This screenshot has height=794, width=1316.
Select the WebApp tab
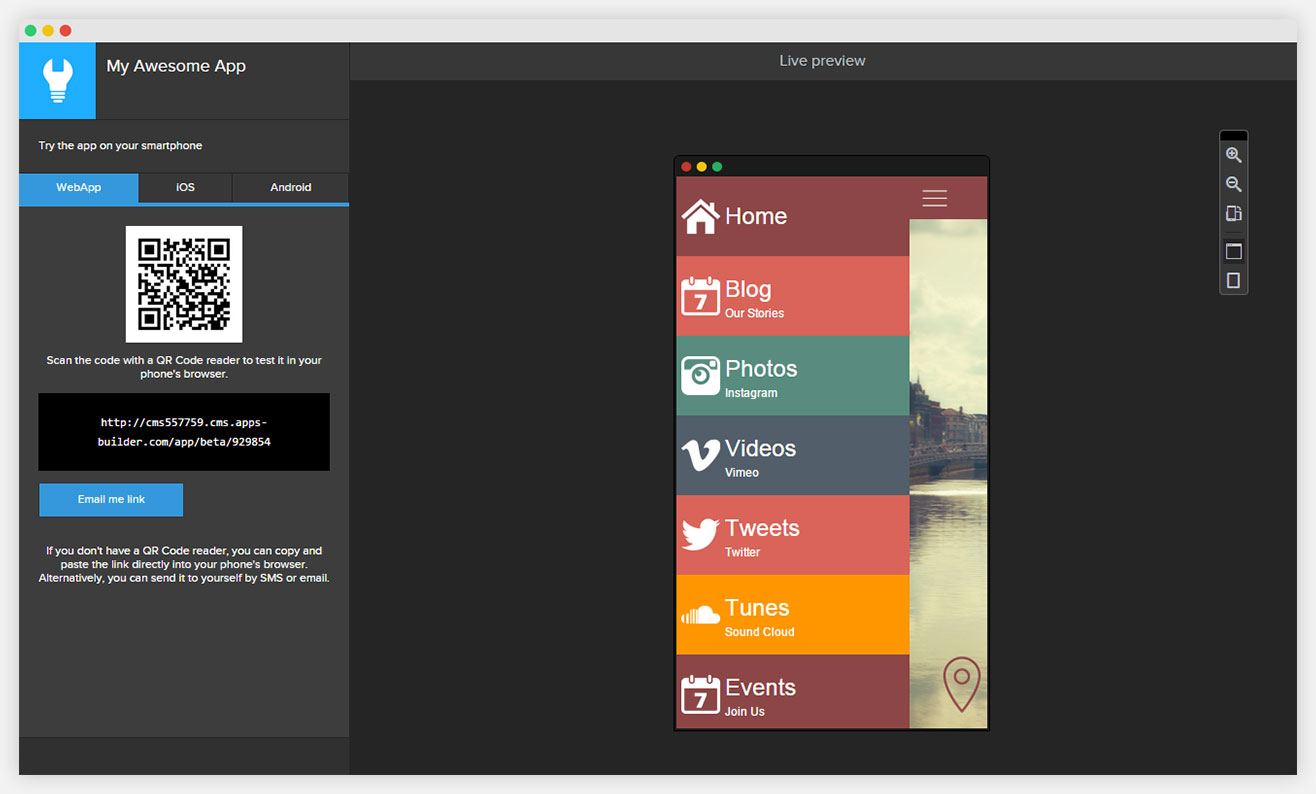click(x=79, y=187)
